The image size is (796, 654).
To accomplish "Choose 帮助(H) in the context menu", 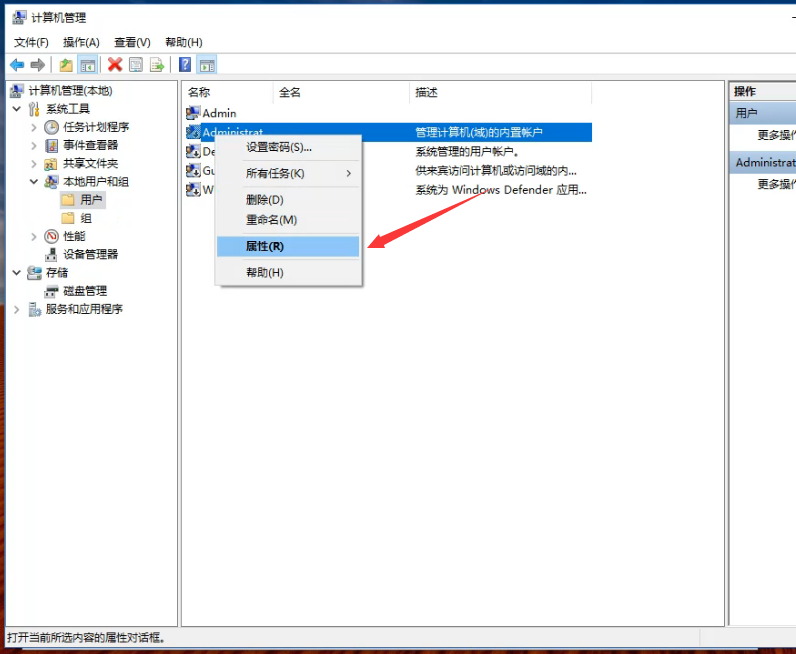I will 288,273.
